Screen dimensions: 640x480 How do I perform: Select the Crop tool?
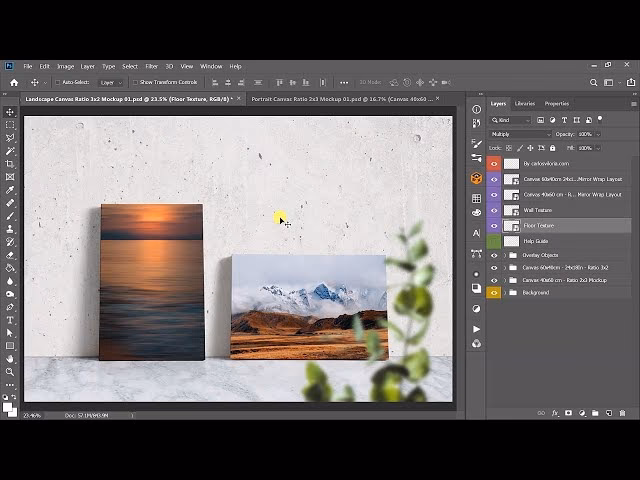[10, 164]
